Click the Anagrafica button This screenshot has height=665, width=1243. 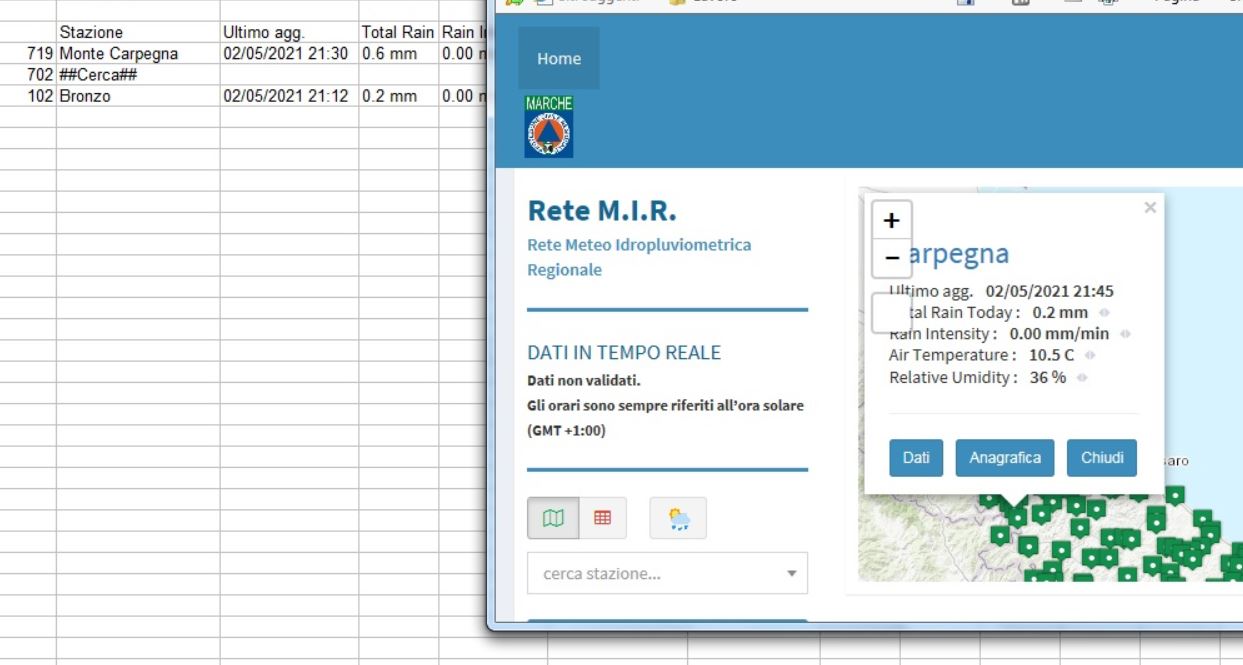(x=1005, y=458)
